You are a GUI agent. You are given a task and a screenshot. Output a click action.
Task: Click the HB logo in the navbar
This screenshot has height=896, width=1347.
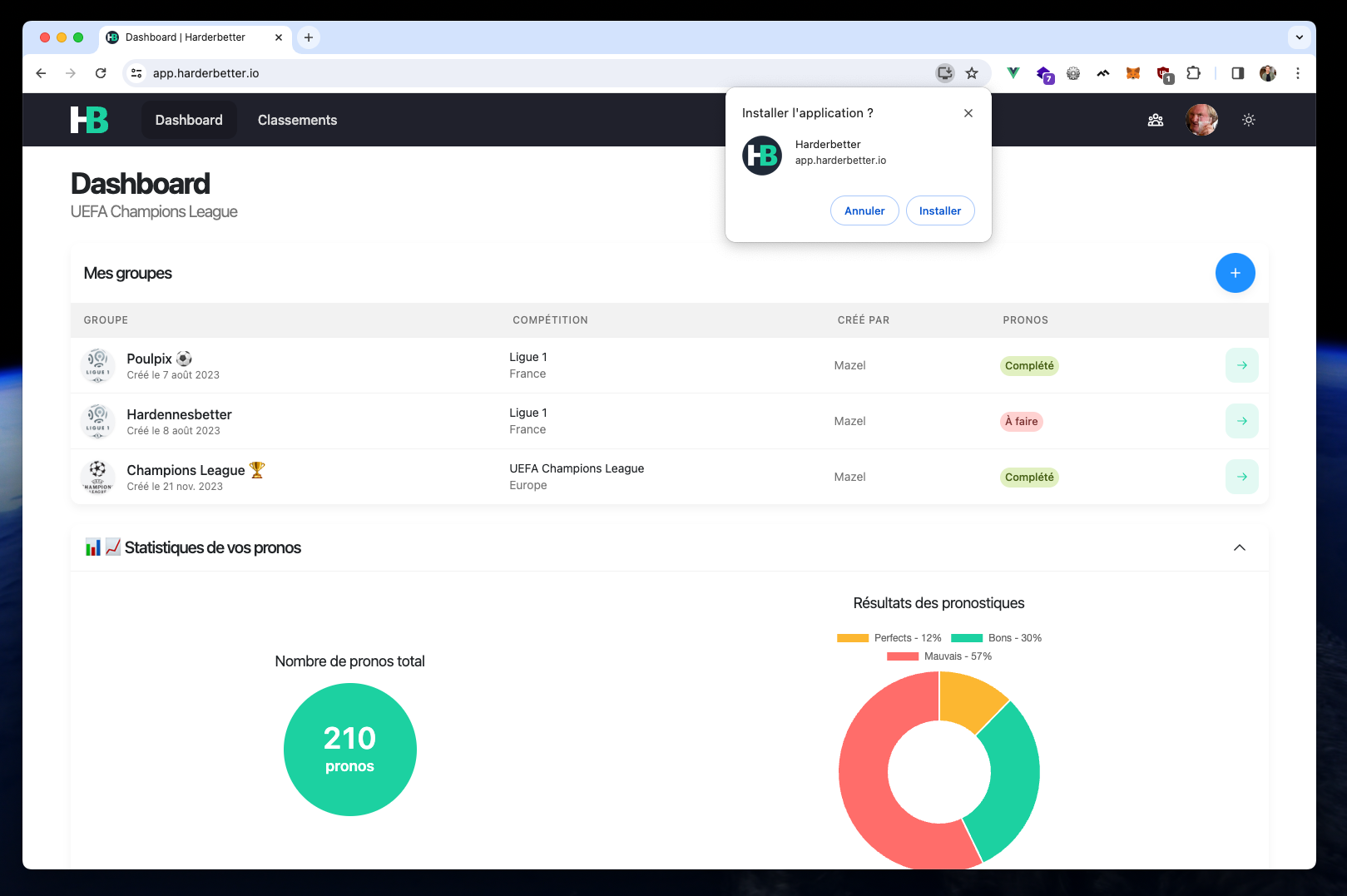(x=88, y=119)
